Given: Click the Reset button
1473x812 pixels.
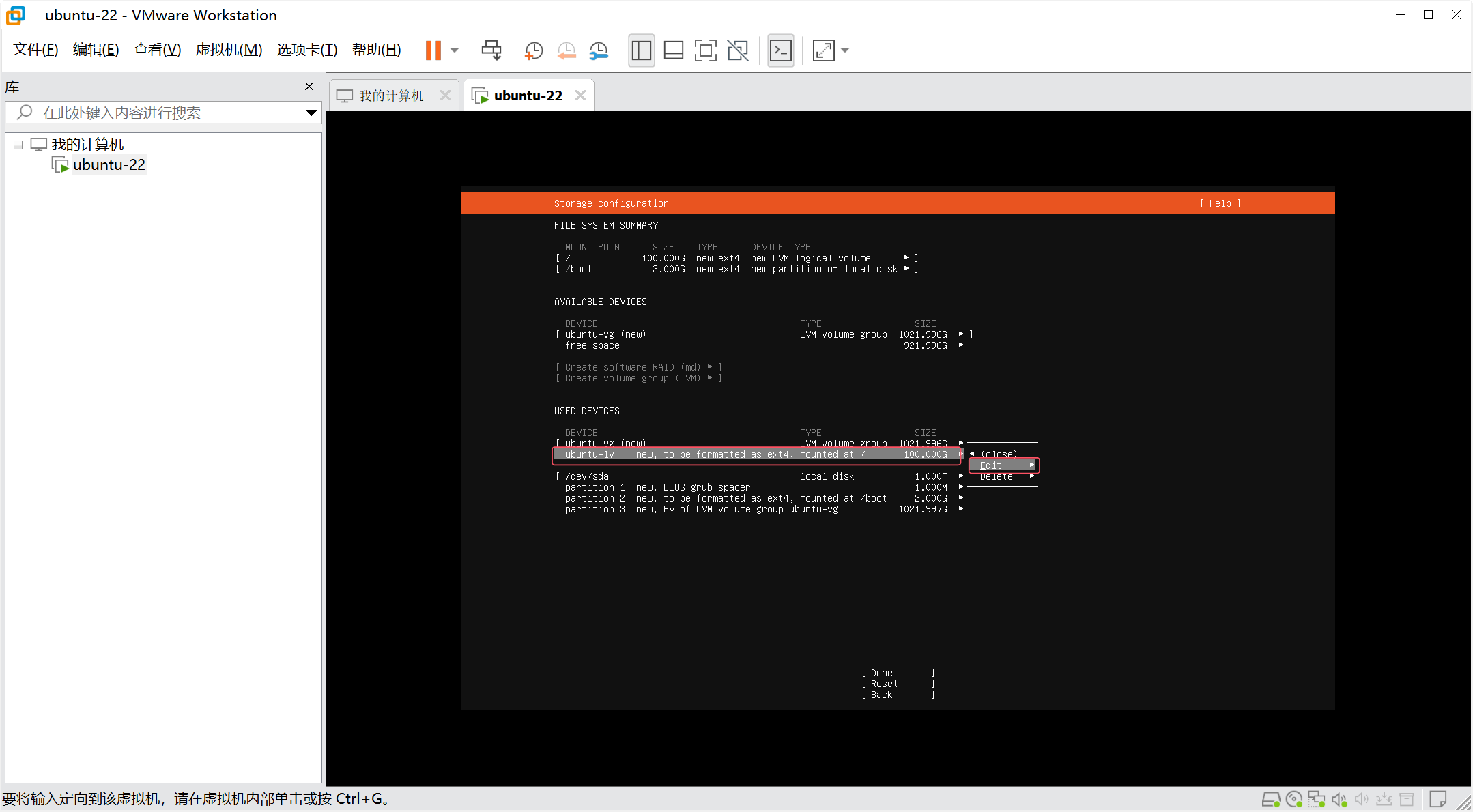Looking at the screenshot, I should [898, 684].
